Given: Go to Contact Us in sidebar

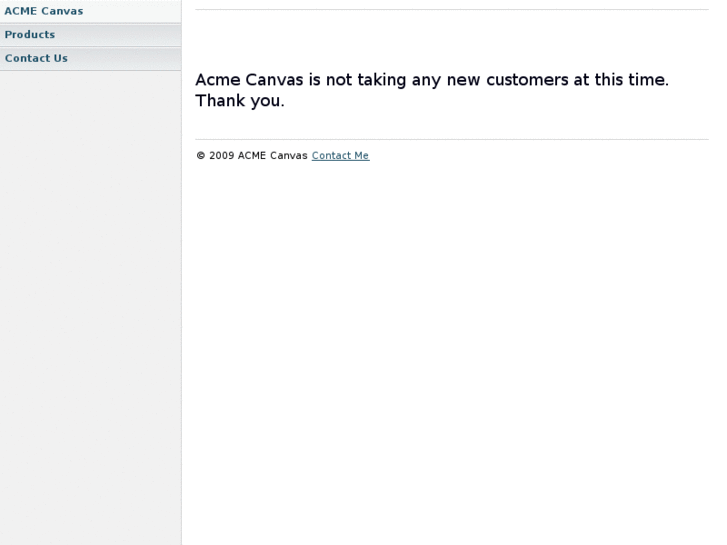Looking at the screenshot, I should pos(36,58).
